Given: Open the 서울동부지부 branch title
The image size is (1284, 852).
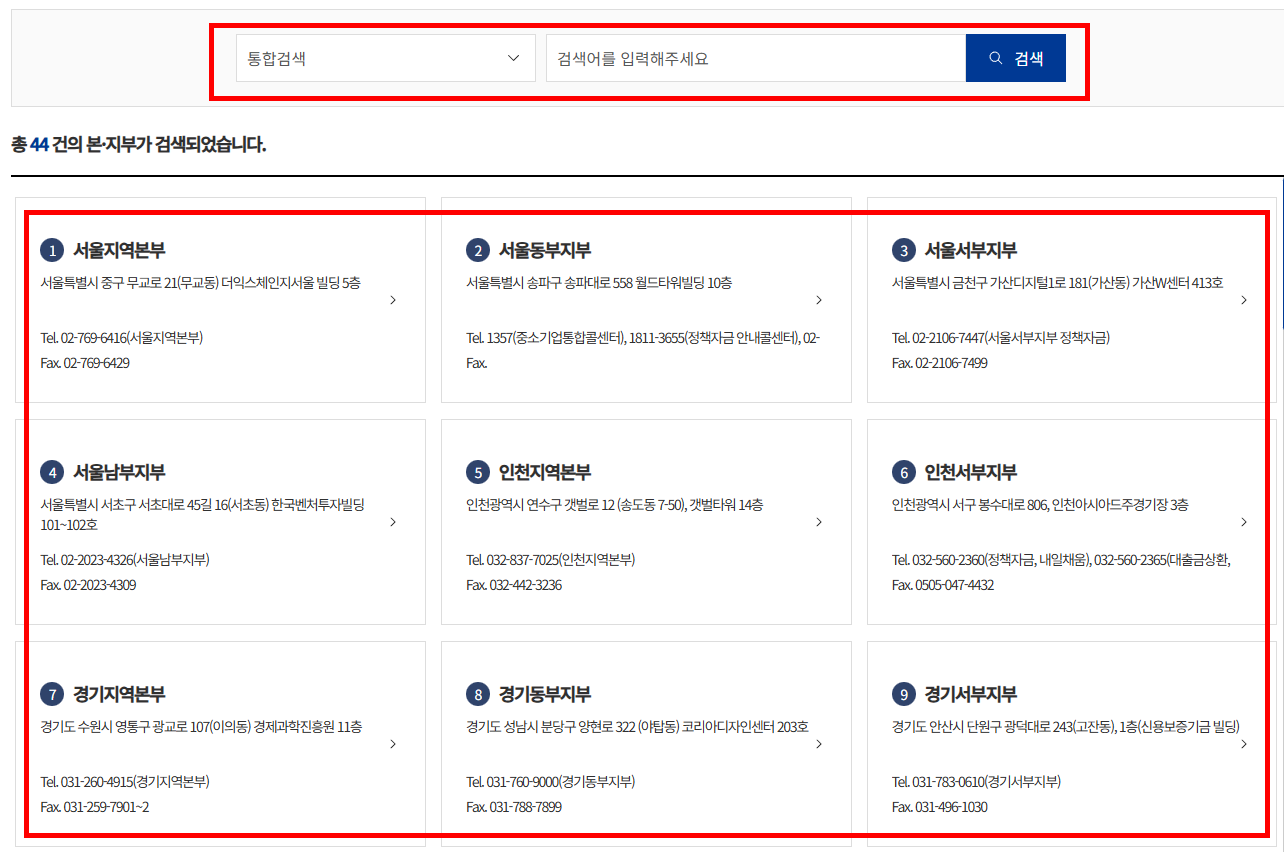Looking at the screenshot, I should 545,250.
